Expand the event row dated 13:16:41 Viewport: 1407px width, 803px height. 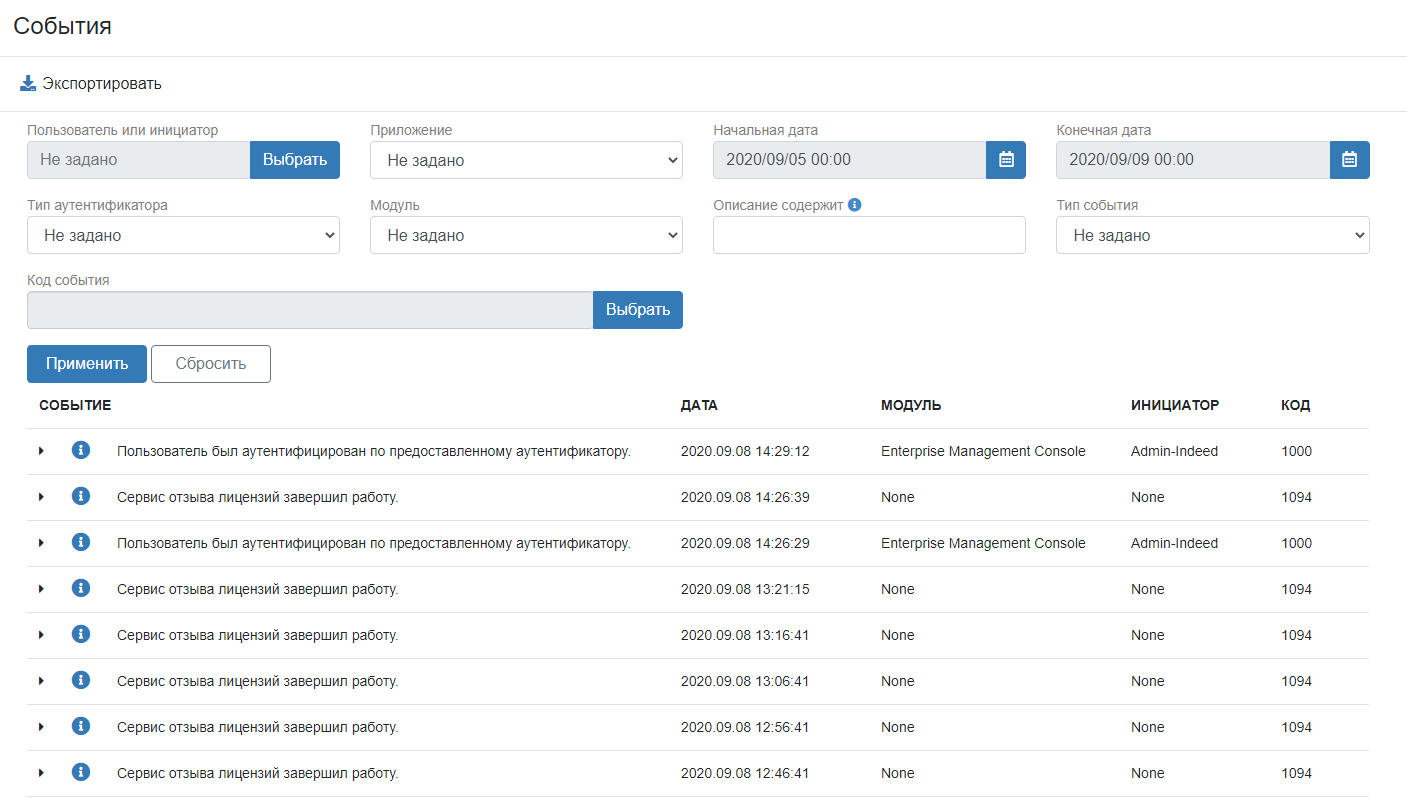pos(41,635)
